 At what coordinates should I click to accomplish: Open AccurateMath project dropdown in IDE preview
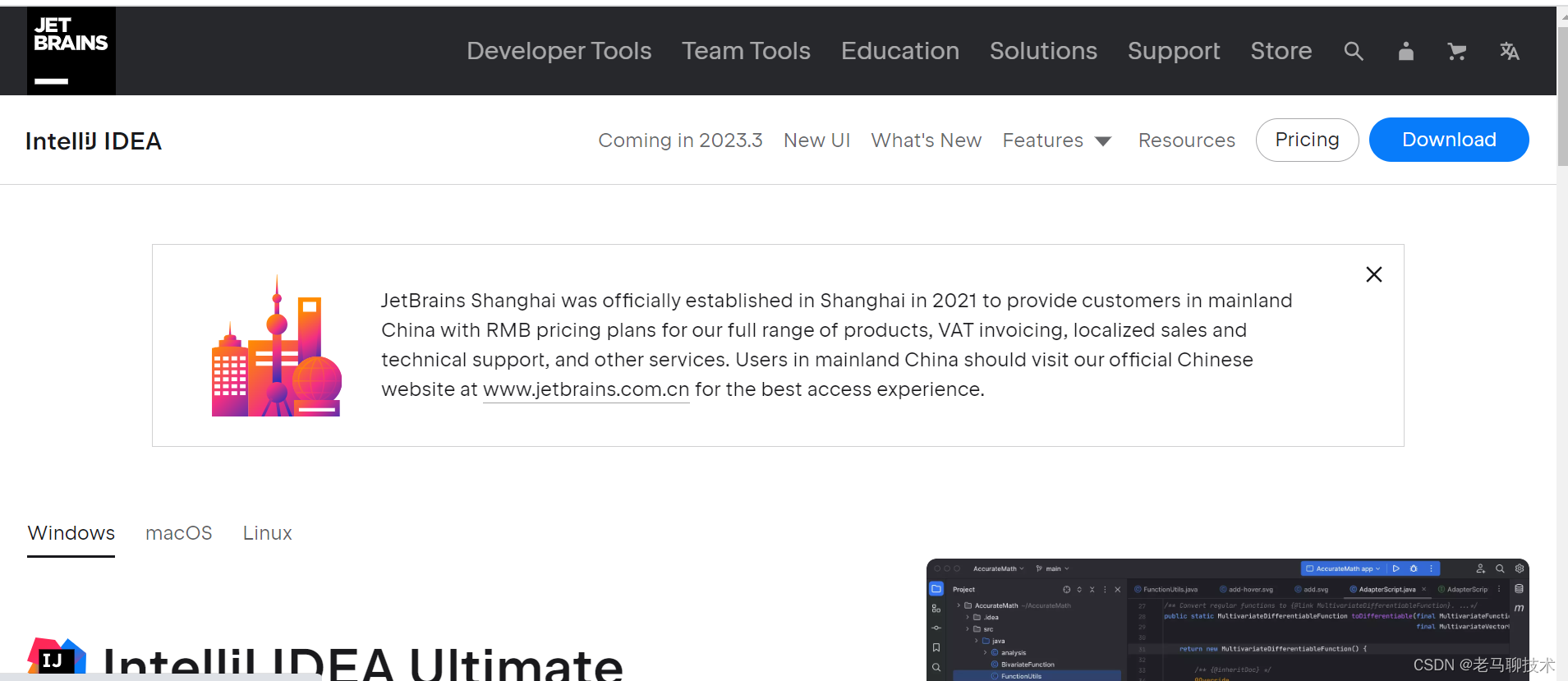click(x=999, y=568)
